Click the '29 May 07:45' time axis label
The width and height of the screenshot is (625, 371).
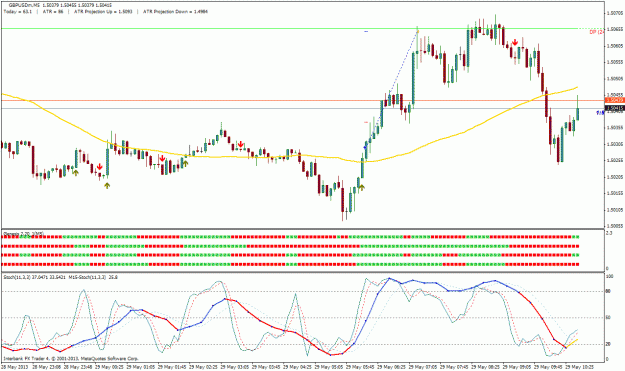[x=454, y=366]
